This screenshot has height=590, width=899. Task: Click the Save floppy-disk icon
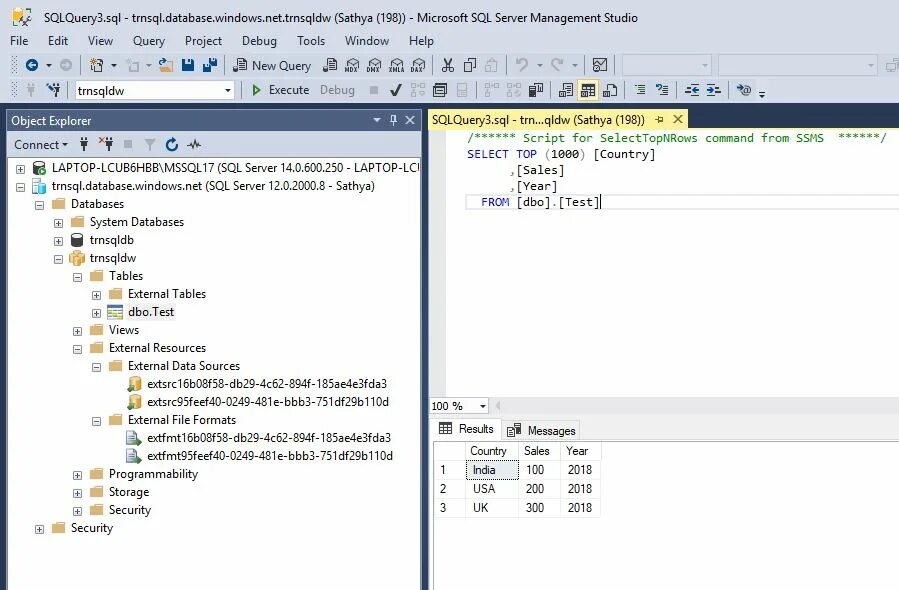(x=188, y=65)
